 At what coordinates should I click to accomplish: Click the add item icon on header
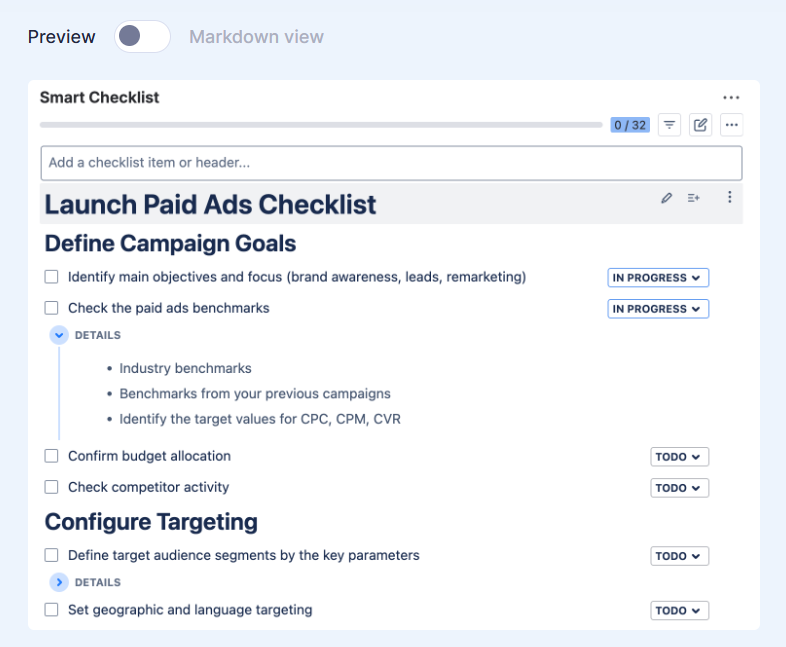click(693, 198)
